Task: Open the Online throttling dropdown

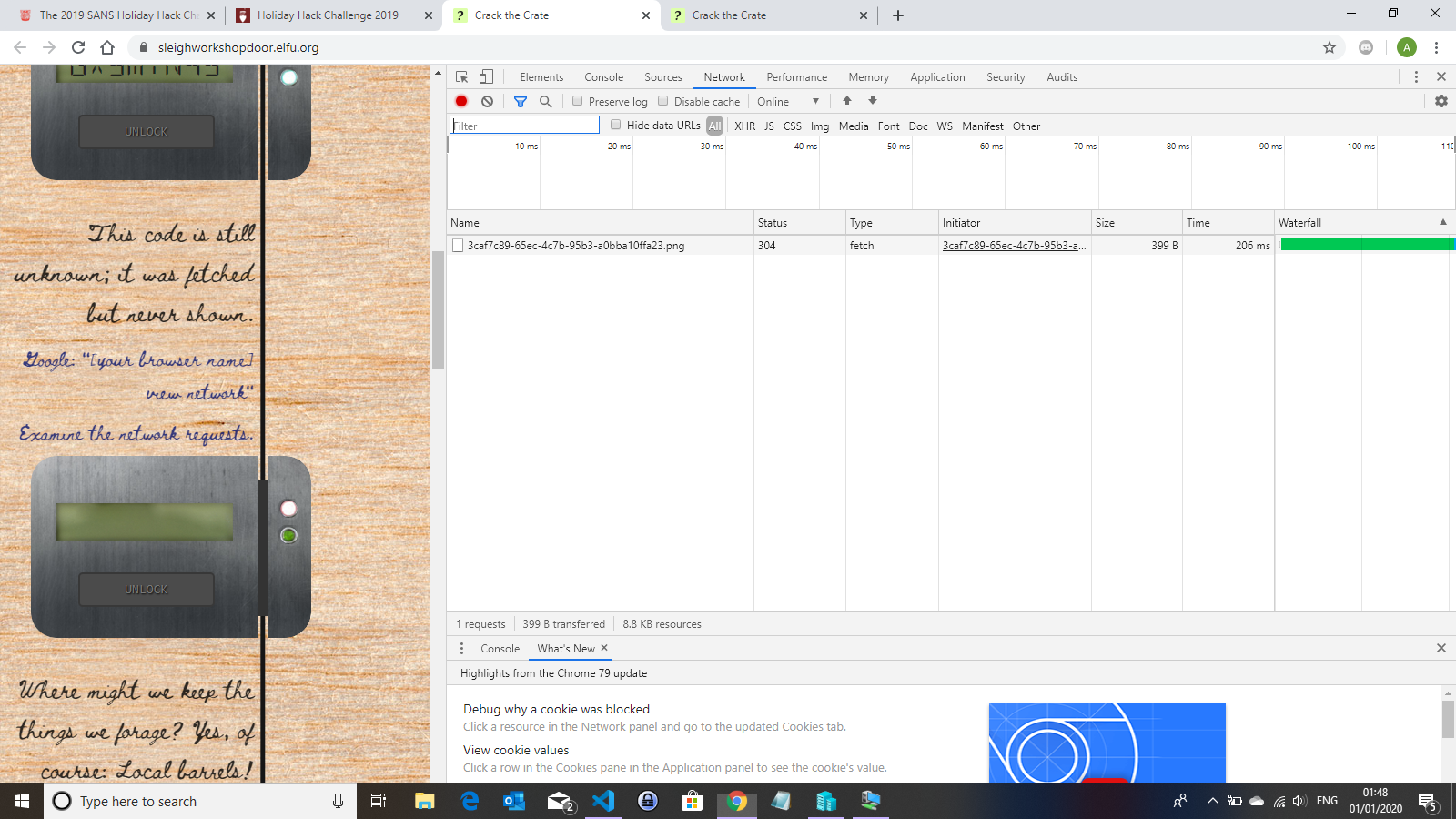Action: 788,101
